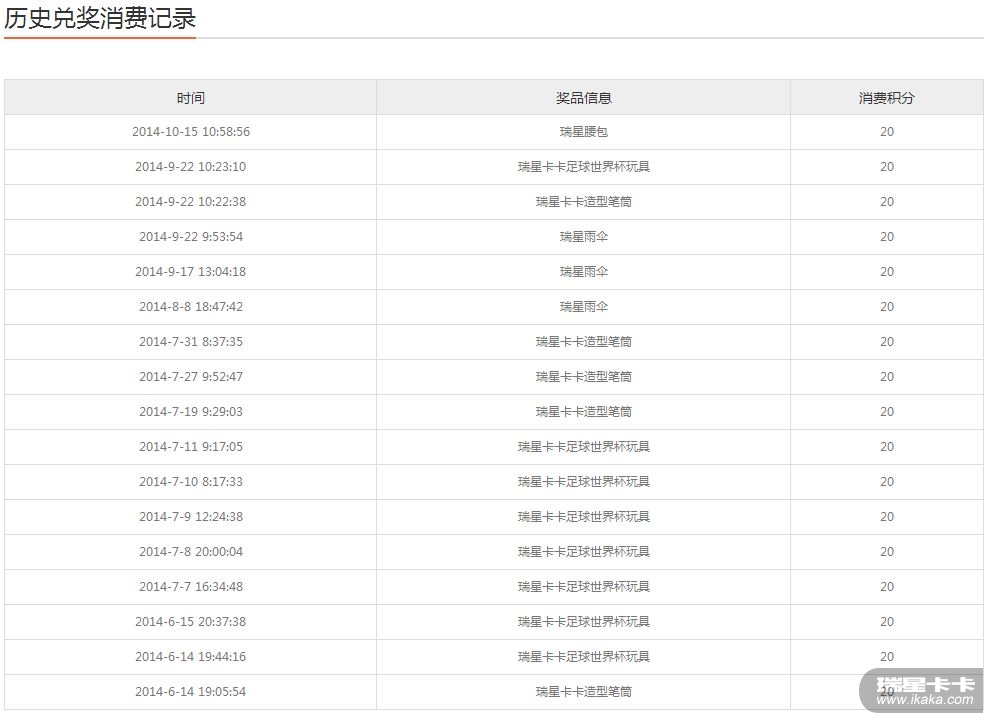Screen dimensions: 993x721
Task: Click the 时间 column header
Action: [x=191, y=98]
